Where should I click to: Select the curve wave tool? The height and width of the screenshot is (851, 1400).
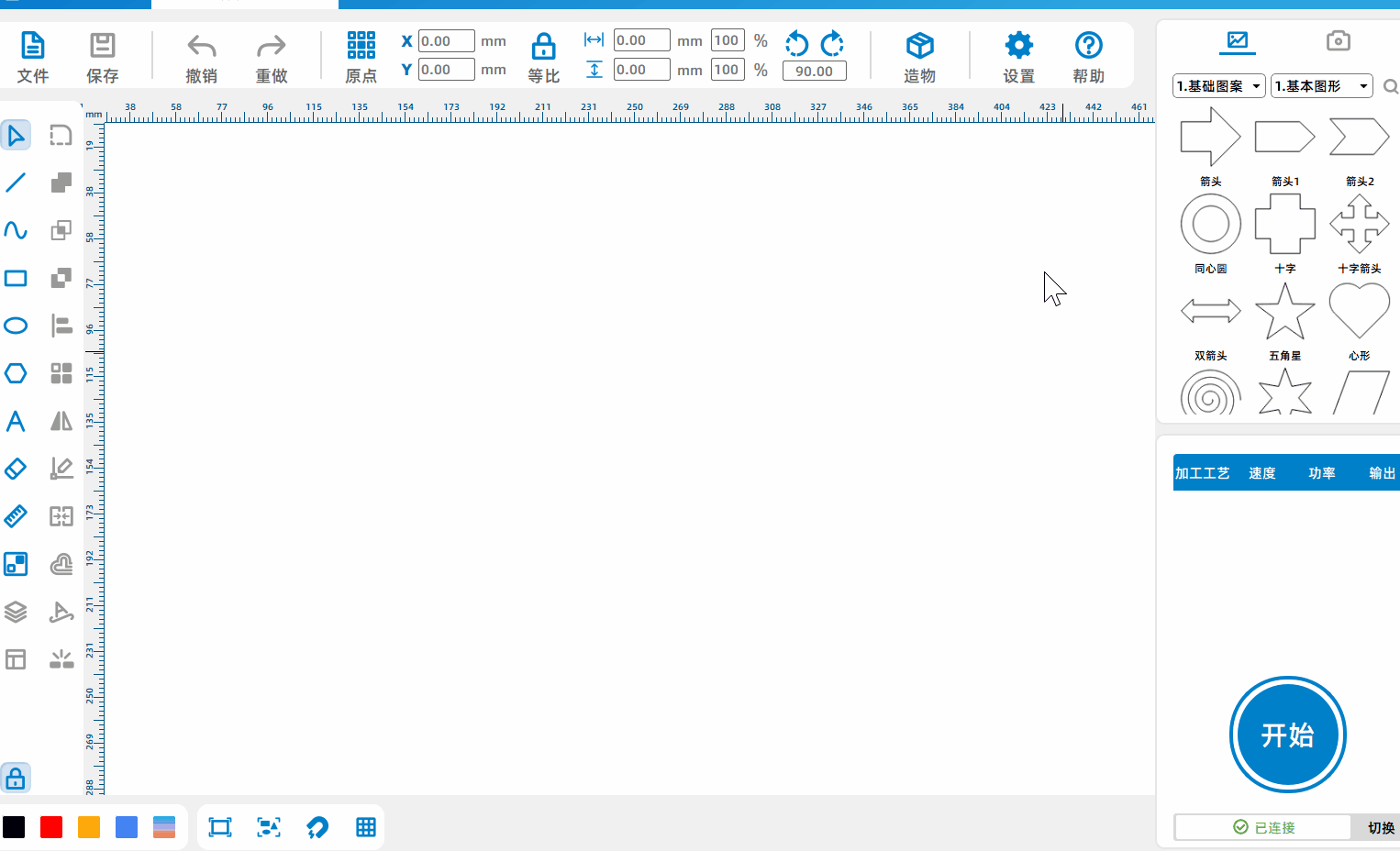(16, 230)
